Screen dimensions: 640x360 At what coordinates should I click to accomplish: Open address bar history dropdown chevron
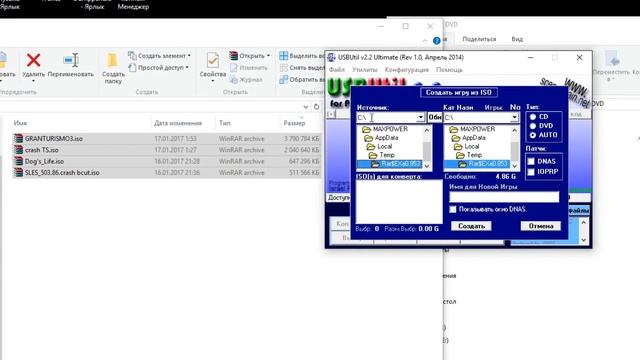(x=306, y=107)
